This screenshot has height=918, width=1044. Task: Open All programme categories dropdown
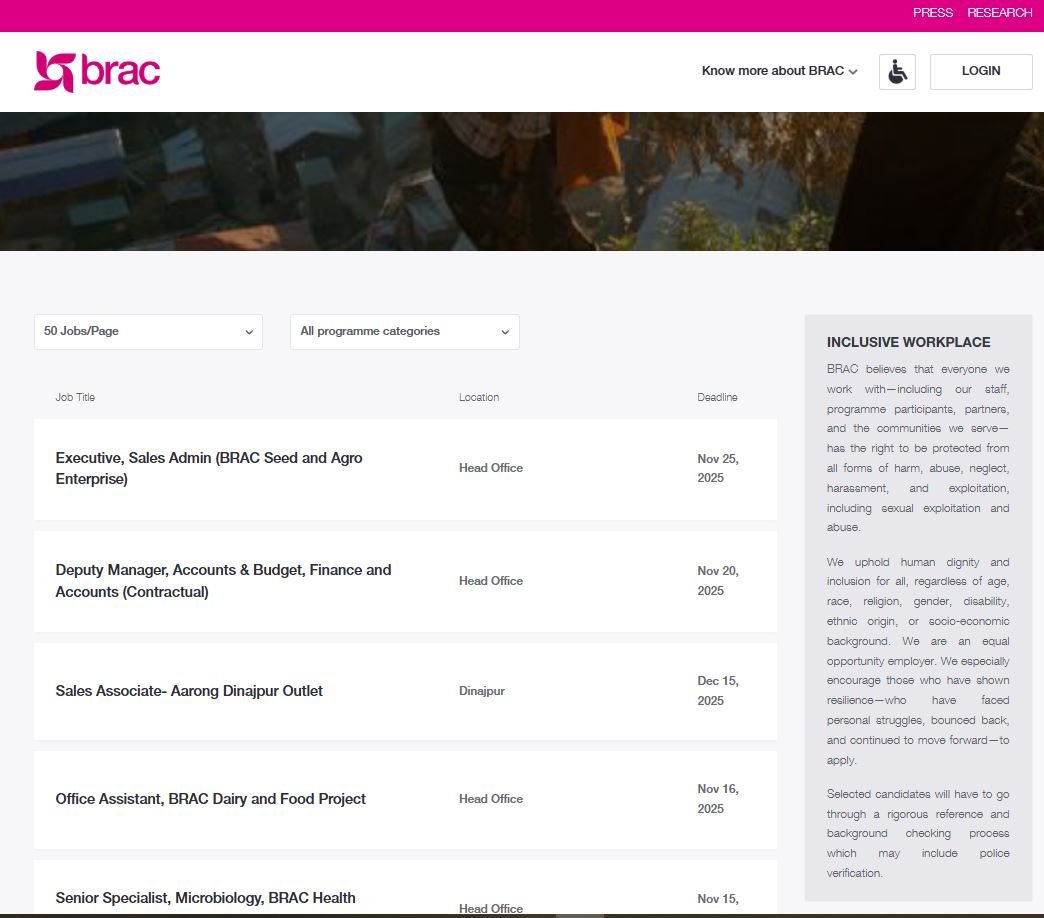[x=404, y=332]
